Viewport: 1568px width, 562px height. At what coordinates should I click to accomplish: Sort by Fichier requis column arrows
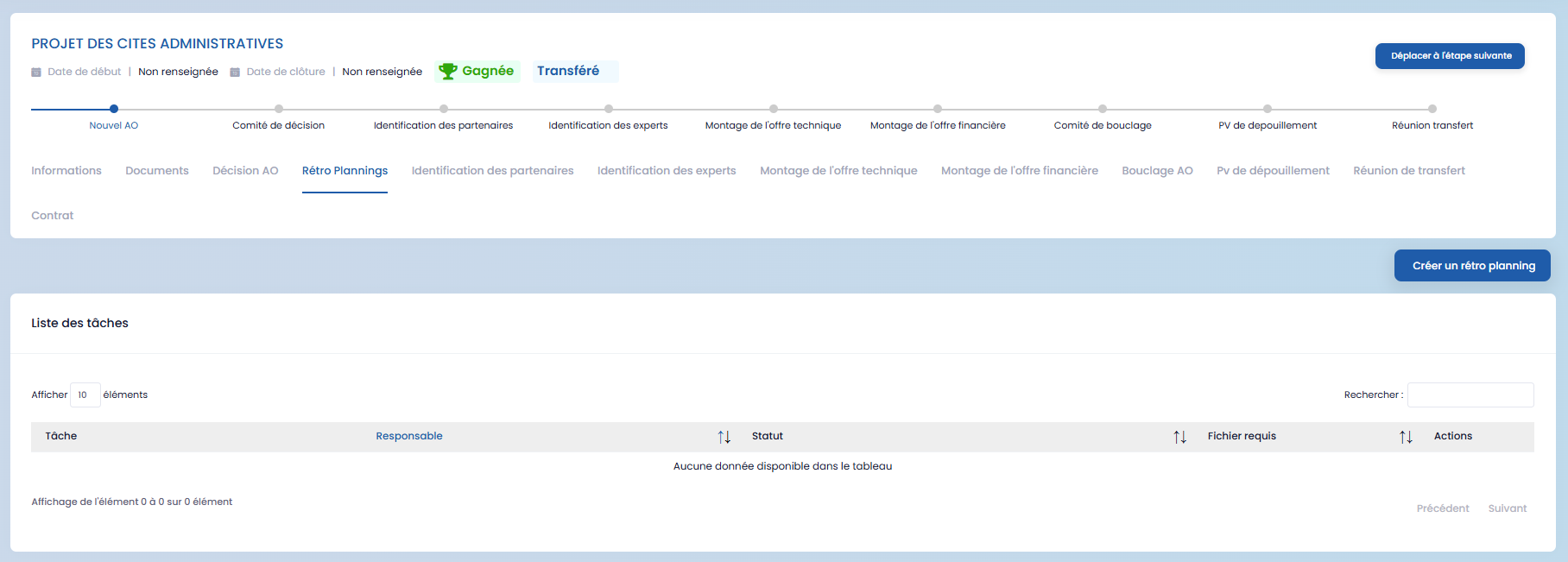1406,437
